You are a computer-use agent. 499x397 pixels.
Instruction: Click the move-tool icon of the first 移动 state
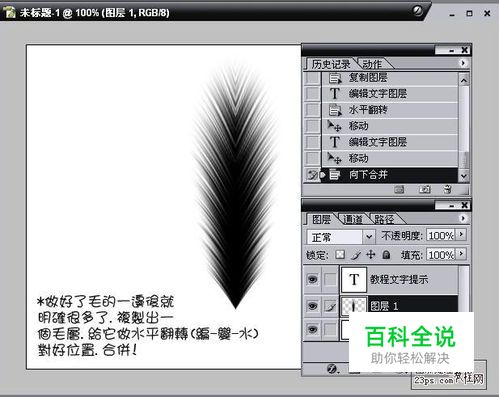(x=334, y=126)
